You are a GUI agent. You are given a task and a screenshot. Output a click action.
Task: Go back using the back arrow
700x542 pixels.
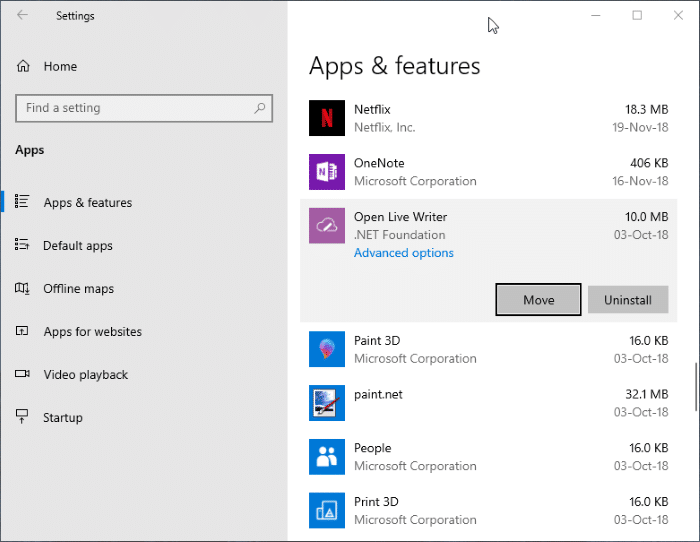coord(23,15)
